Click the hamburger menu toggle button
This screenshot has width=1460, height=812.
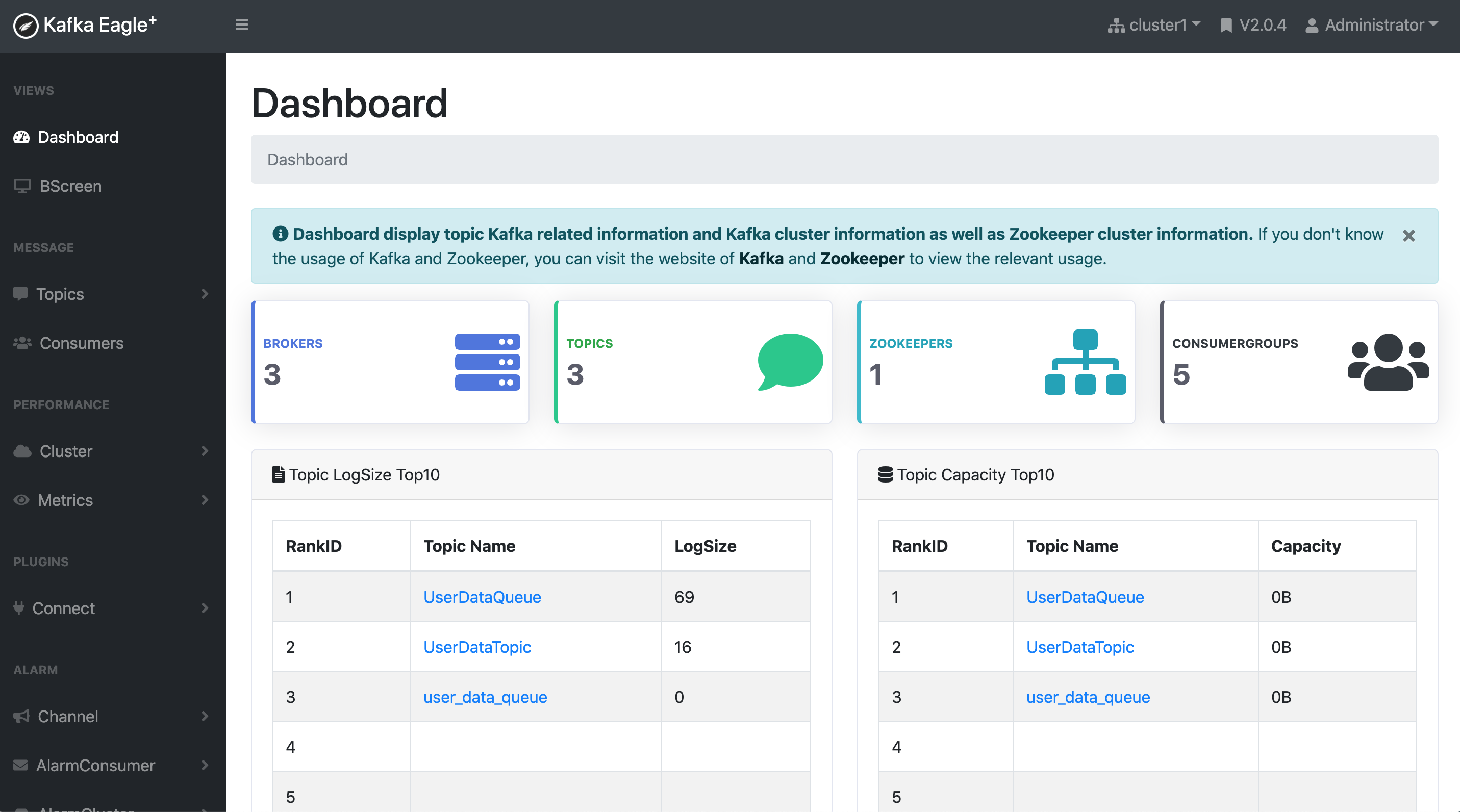pyautogui.click(x=242, y=25)
